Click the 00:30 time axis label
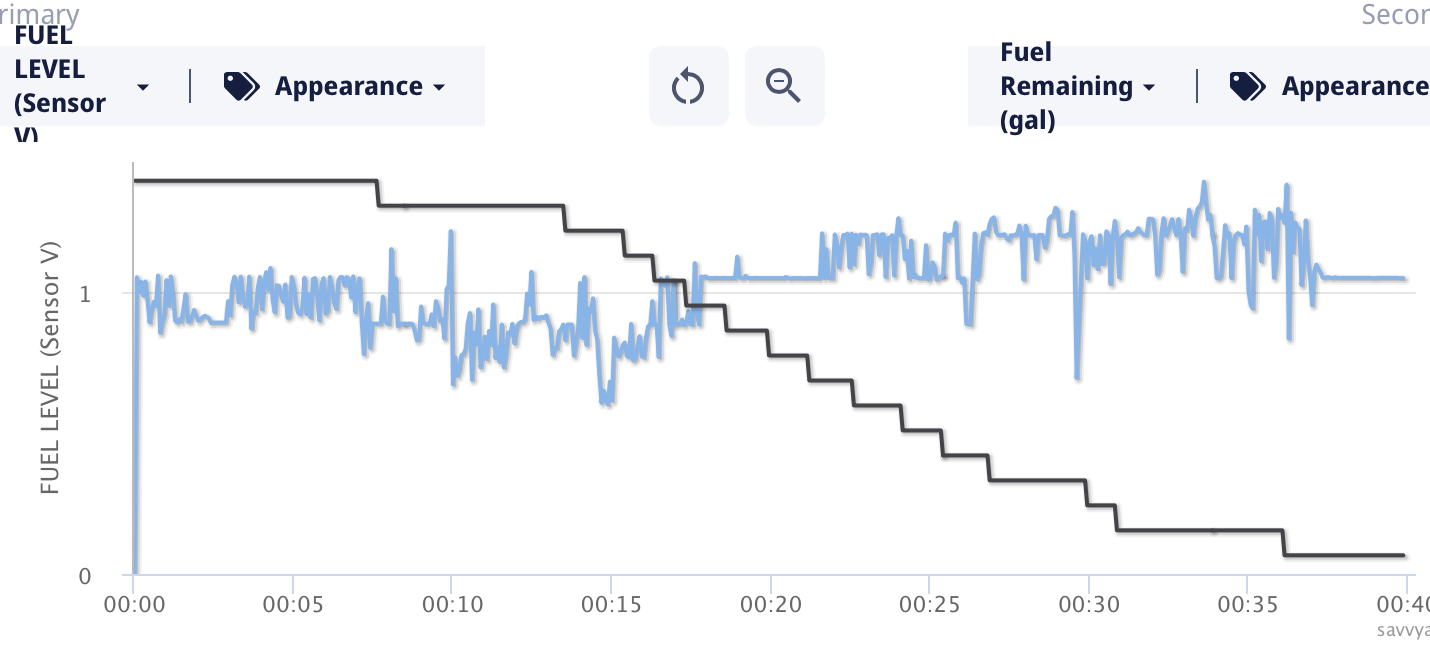Screen dimensions: 1430x670 (1088, 606)
